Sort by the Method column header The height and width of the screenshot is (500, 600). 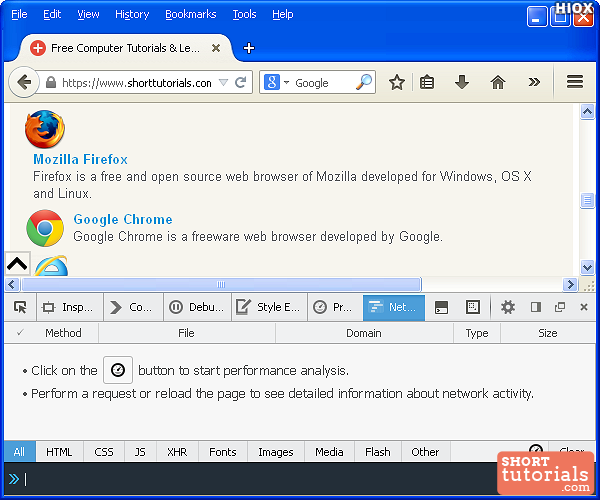click(63, 333)
